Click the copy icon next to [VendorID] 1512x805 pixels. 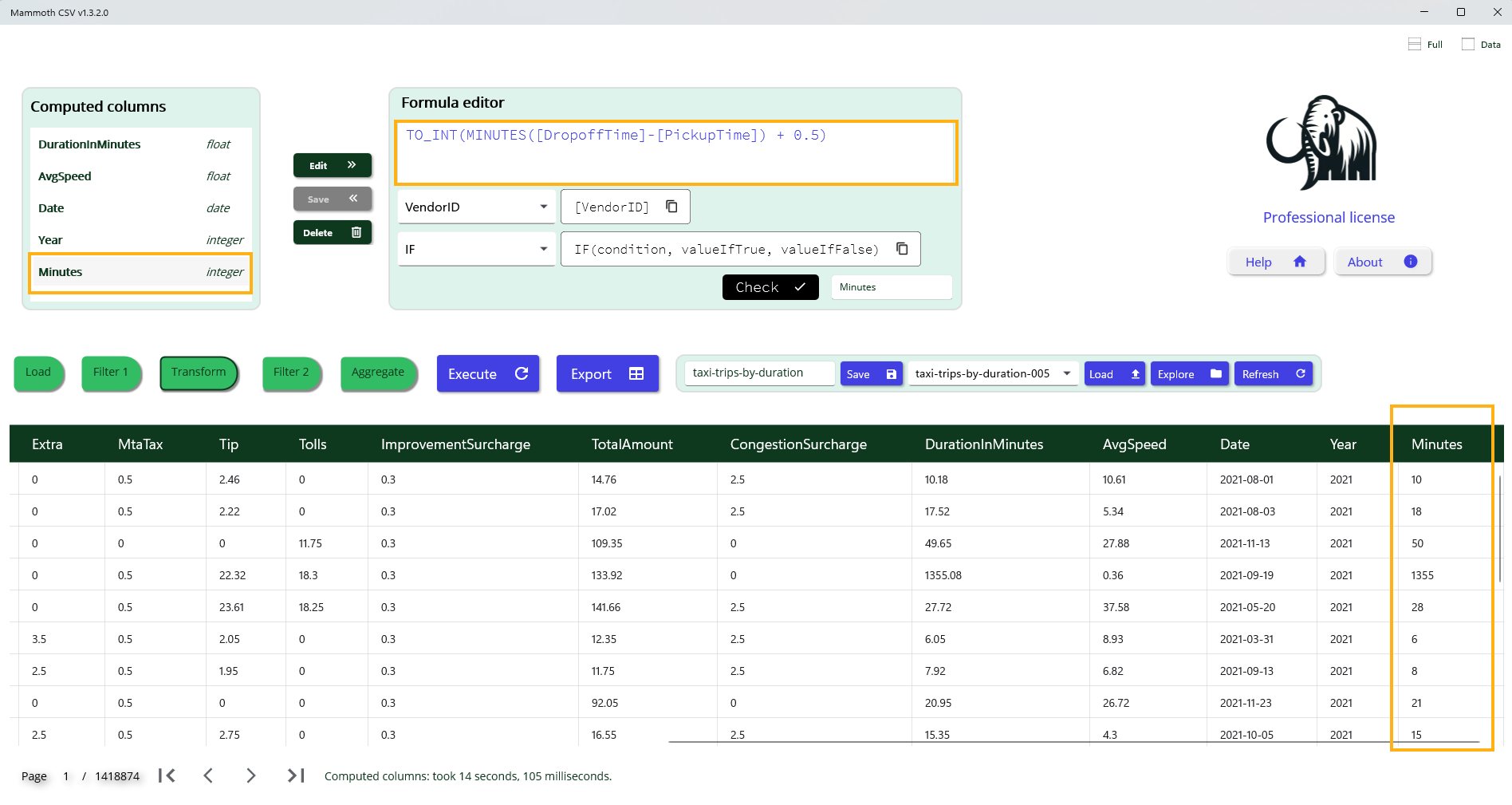pyautogui.click(x=671, y=207)
